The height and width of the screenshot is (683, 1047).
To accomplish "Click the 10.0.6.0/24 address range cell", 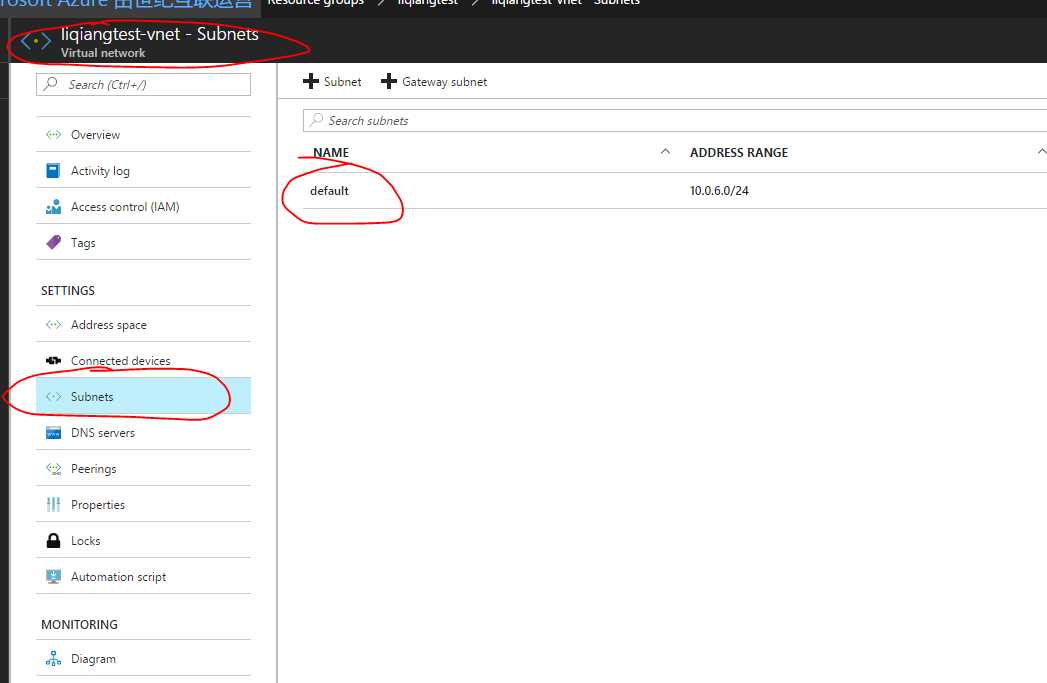I will [719, 191].
